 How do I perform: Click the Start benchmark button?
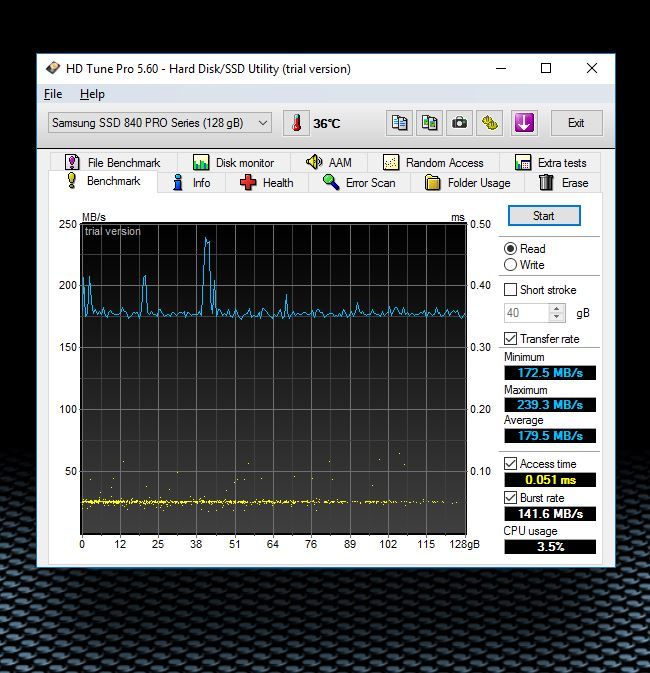(x=544, y=215)
